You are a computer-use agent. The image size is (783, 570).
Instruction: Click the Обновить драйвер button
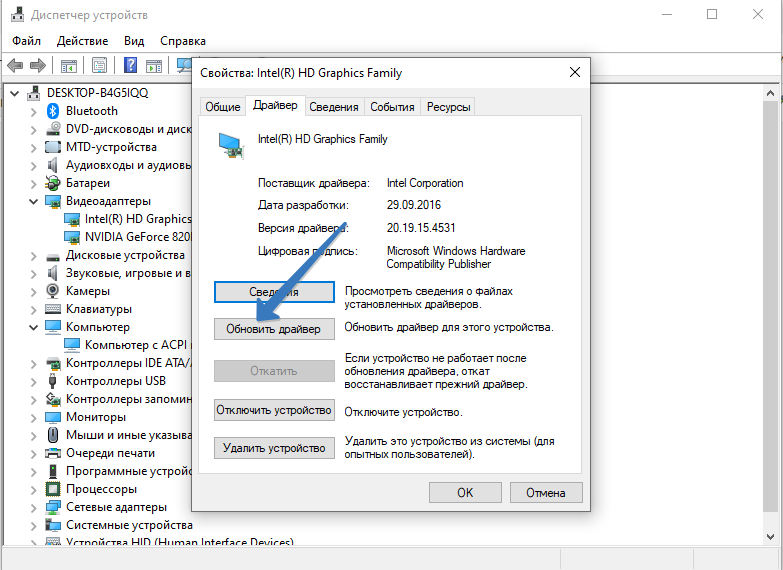coord(274,329)
